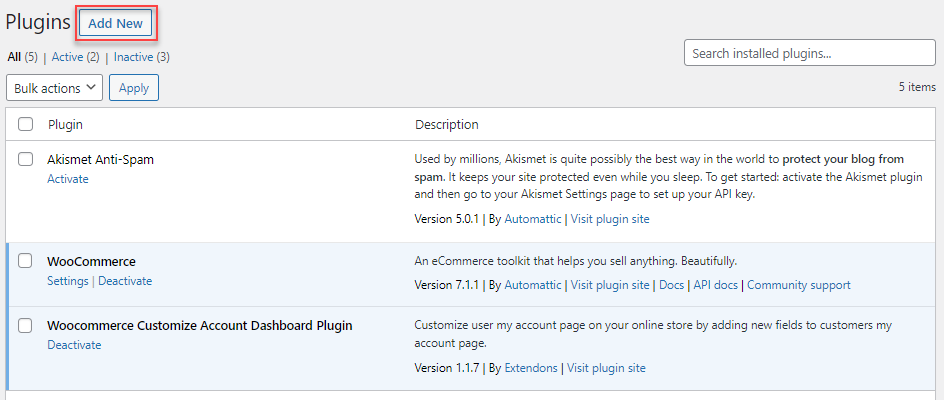Image resolution: width=944 pixels, height=400 pixels.
Task: Filter by Inactive plugins
Action: (x=133, y=57)
